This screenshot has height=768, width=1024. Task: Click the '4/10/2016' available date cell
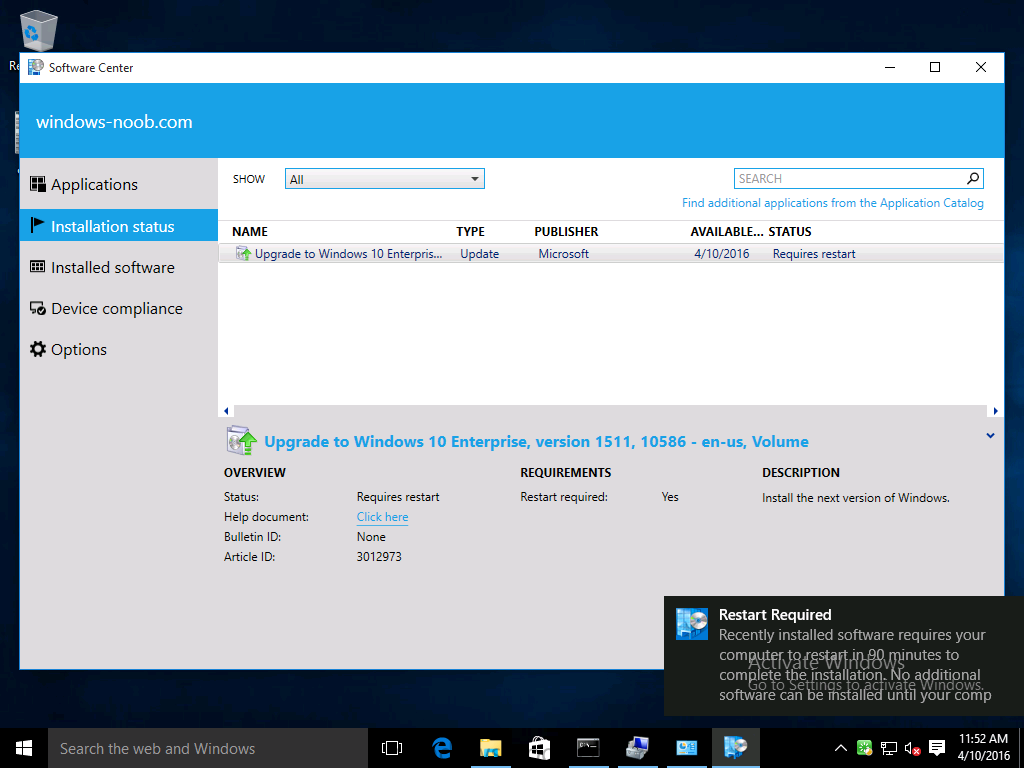click(722, 254)
